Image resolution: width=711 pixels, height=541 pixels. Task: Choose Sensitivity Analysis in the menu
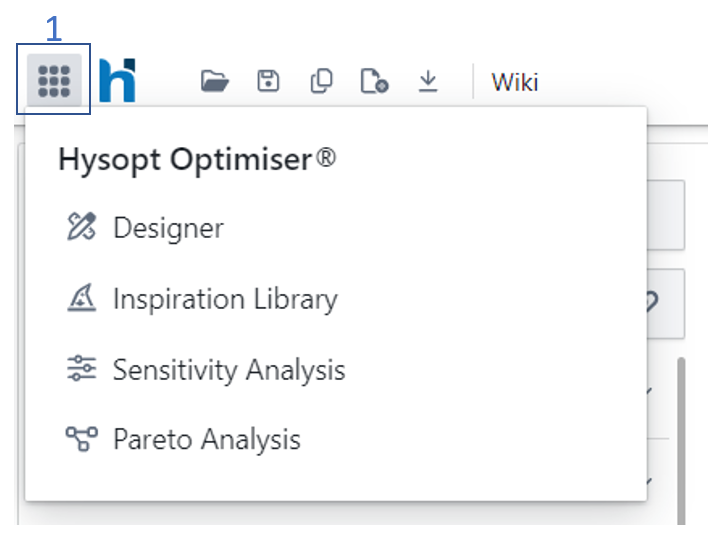pyautogui.click(x=229, y=370)
